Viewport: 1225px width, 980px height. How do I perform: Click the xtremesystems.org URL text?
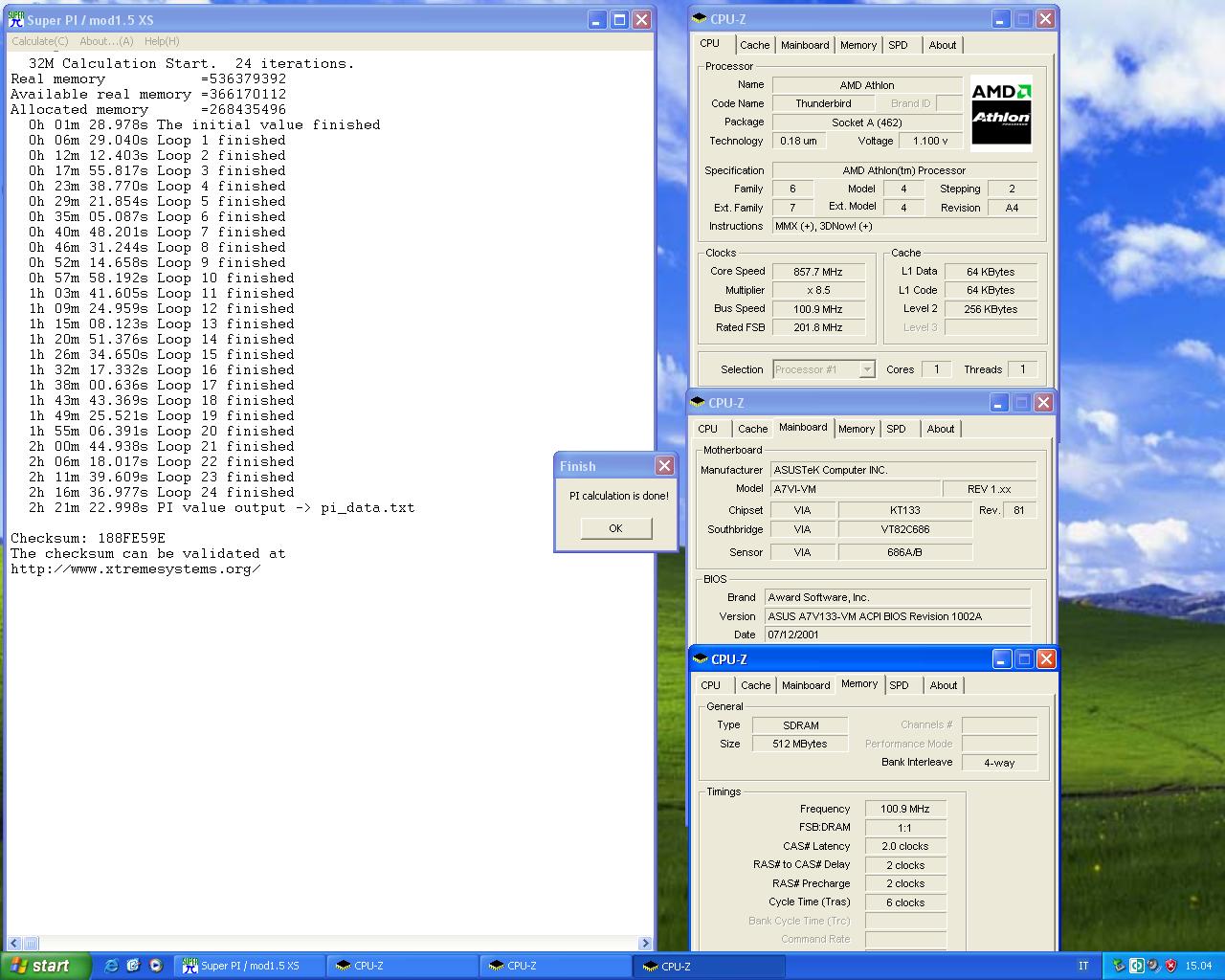coord(136,568)
